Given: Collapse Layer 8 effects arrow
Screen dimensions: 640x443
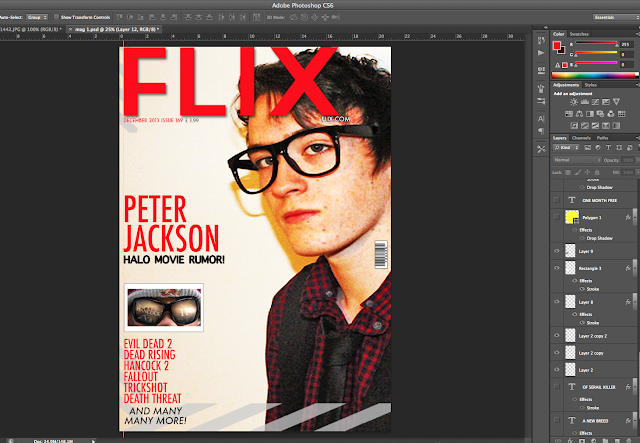Looking at the screenshot, I should (x=634, y=302).
